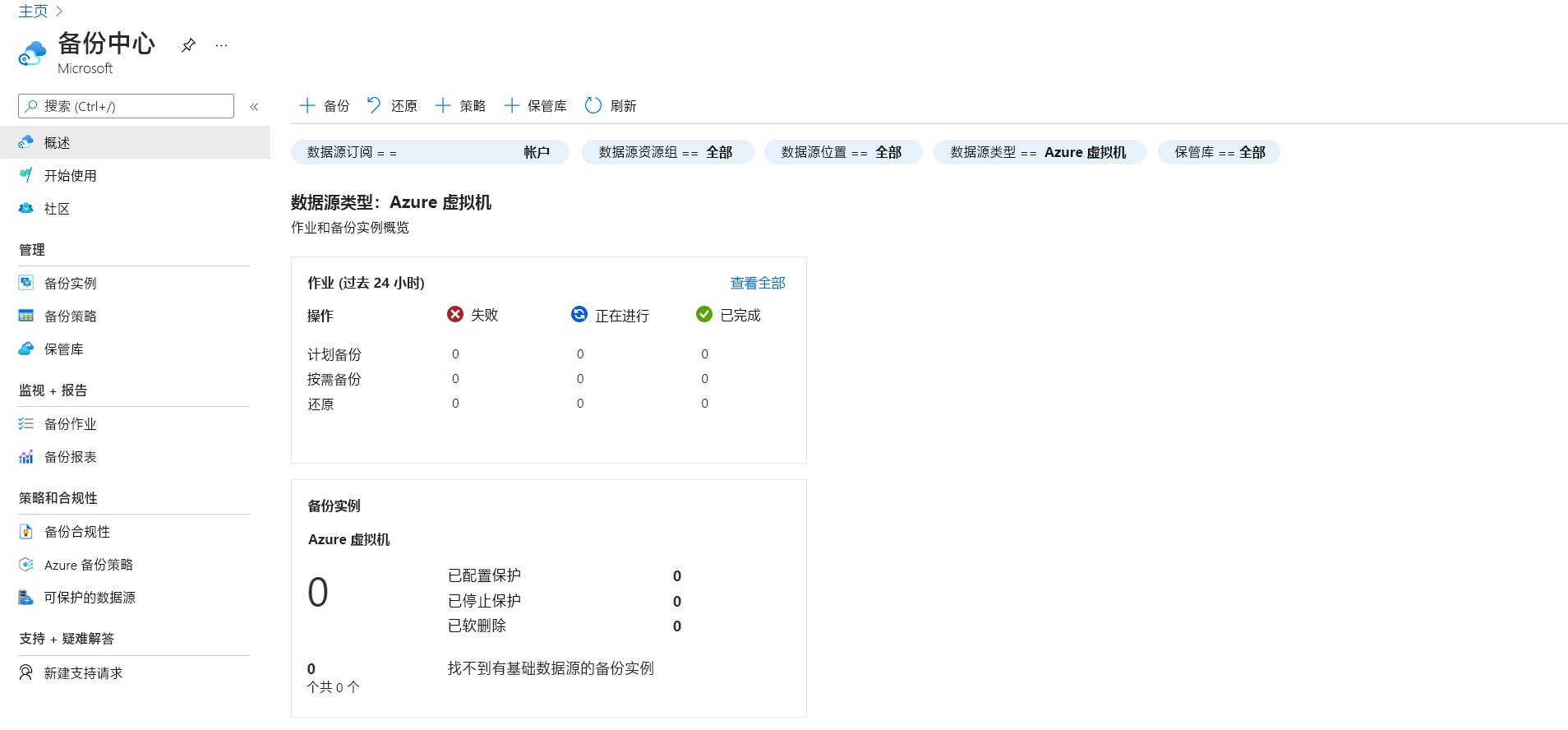Screen dimensions: 1568x730
Task: Click the 概述 cloud icon in sidebar
Action: pyautogui.click(x=26, y=142)
